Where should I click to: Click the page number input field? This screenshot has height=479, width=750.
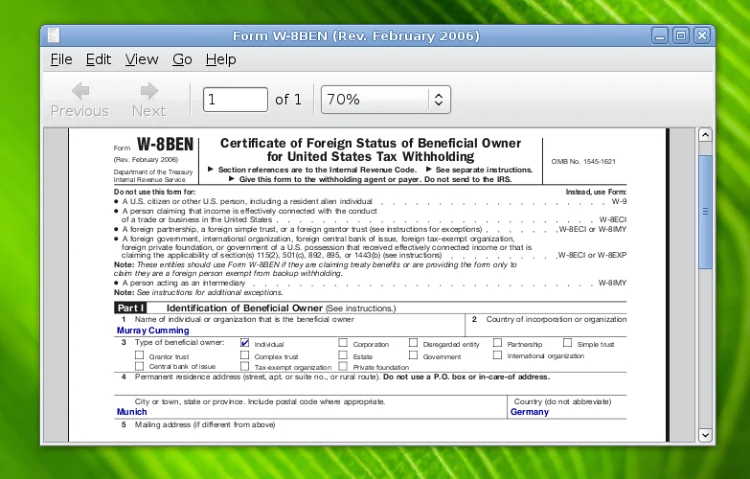point(235,100)
